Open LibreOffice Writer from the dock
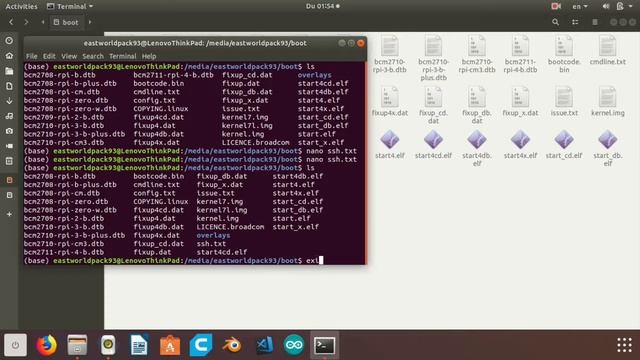This screenshot has height=360, width=640. [139, 345]
